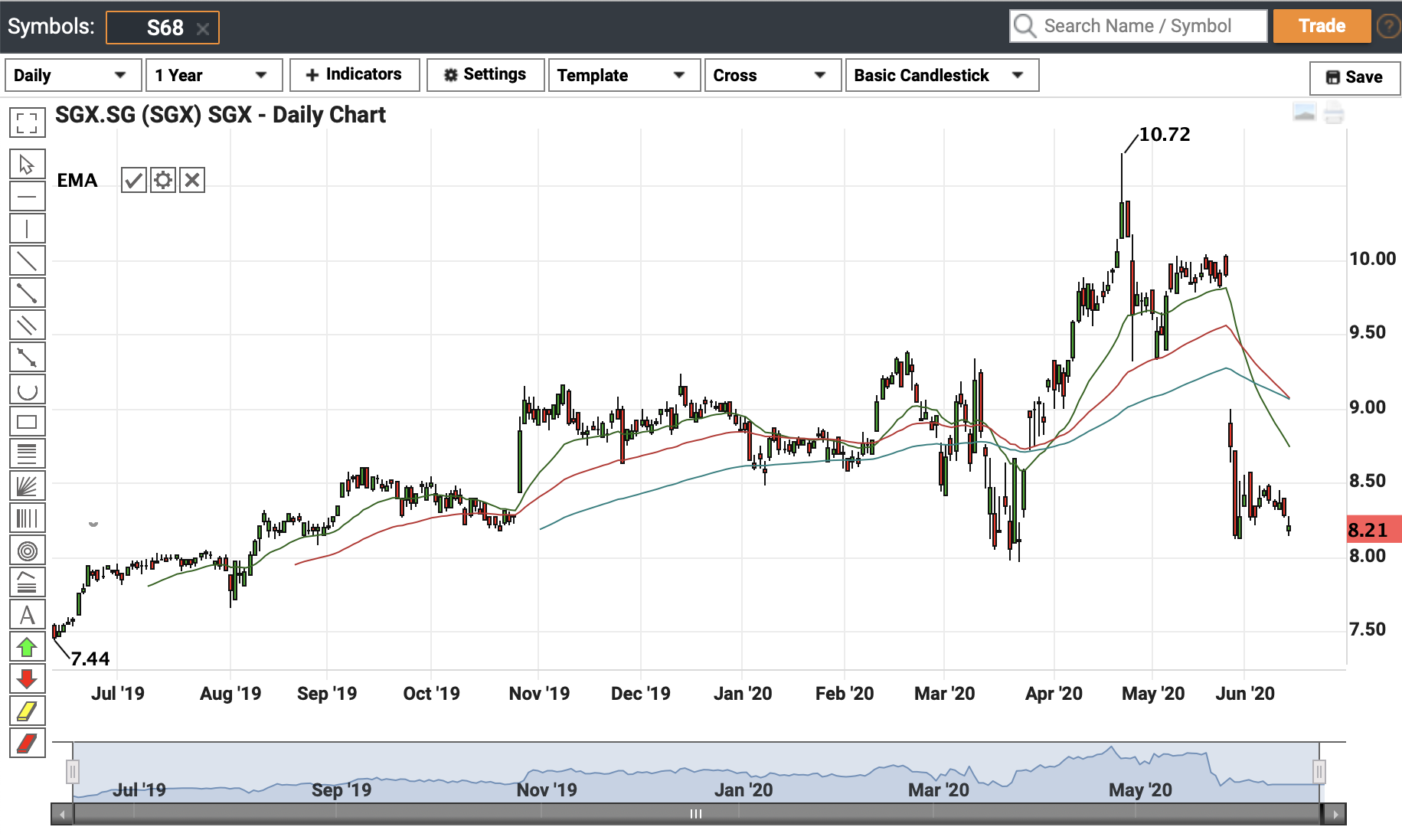This screenshot has height=840, width=1402.
Task: Place a red down arrow marker
Action: point(27,679)
